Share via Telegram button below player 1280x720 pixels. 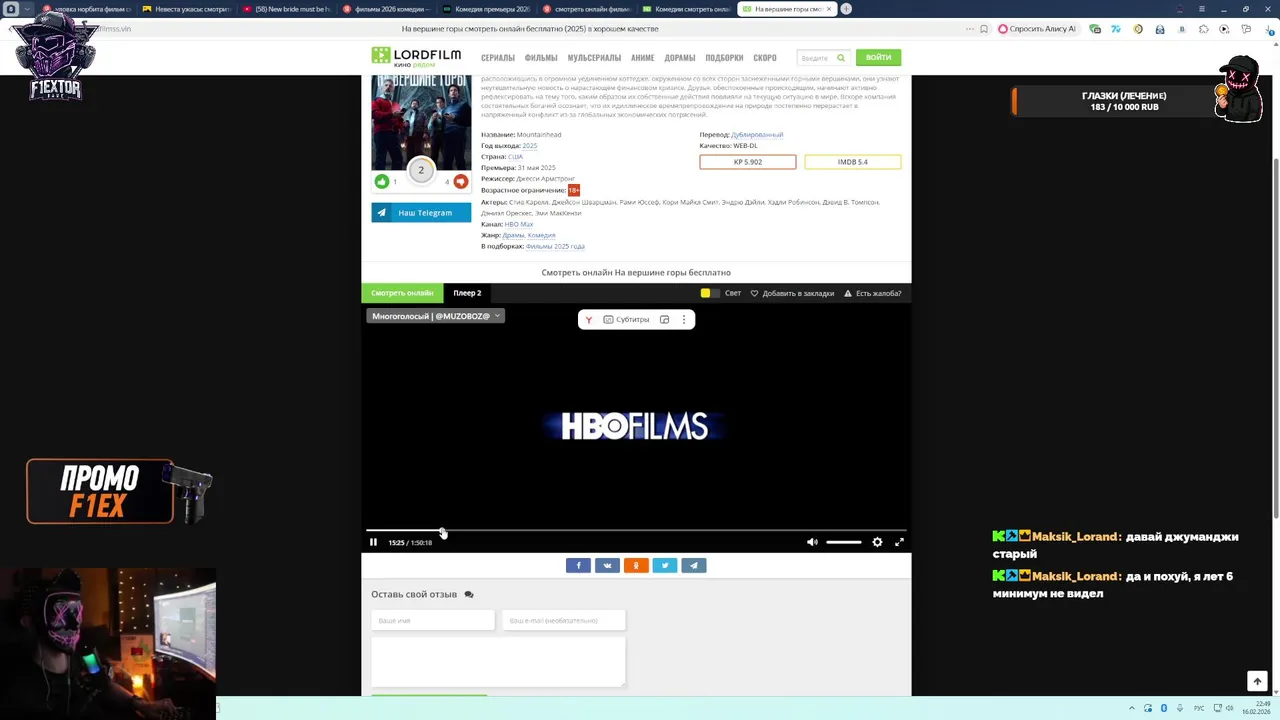click(x=694, y=565)
